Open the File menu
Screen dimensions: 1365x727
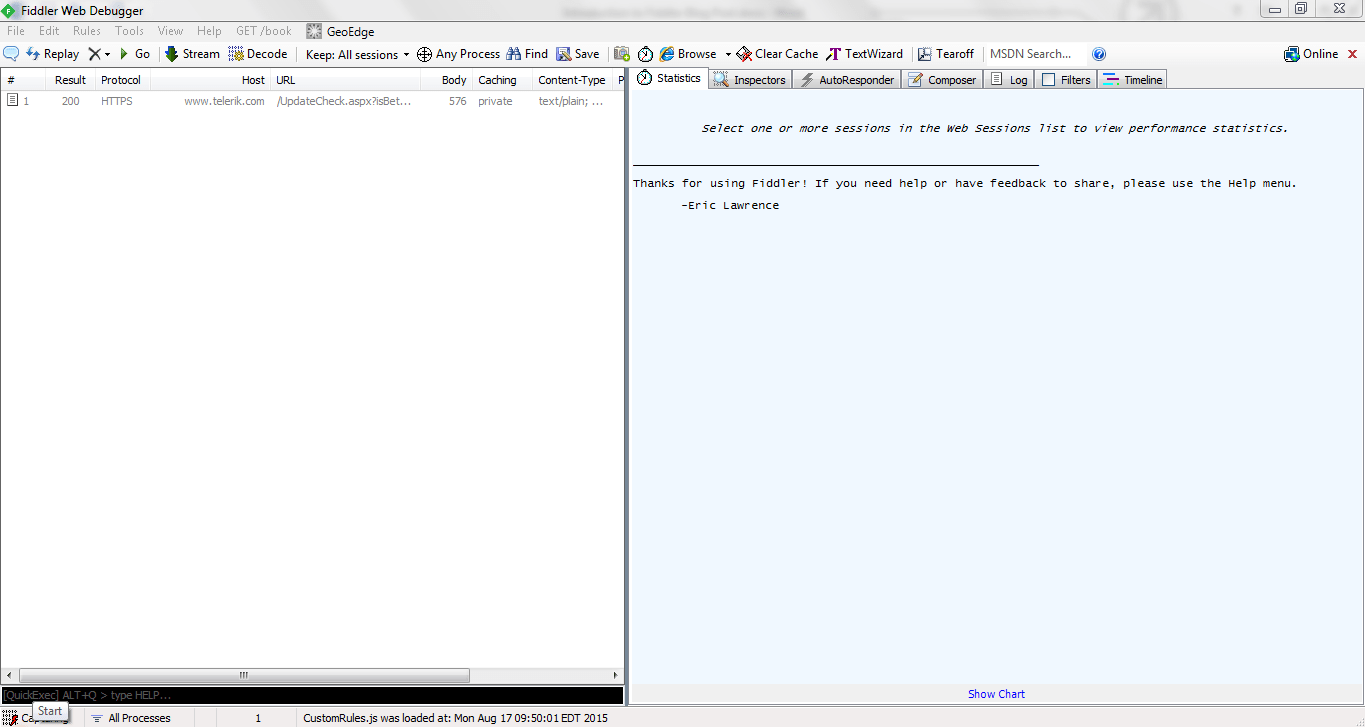(16, 31)
